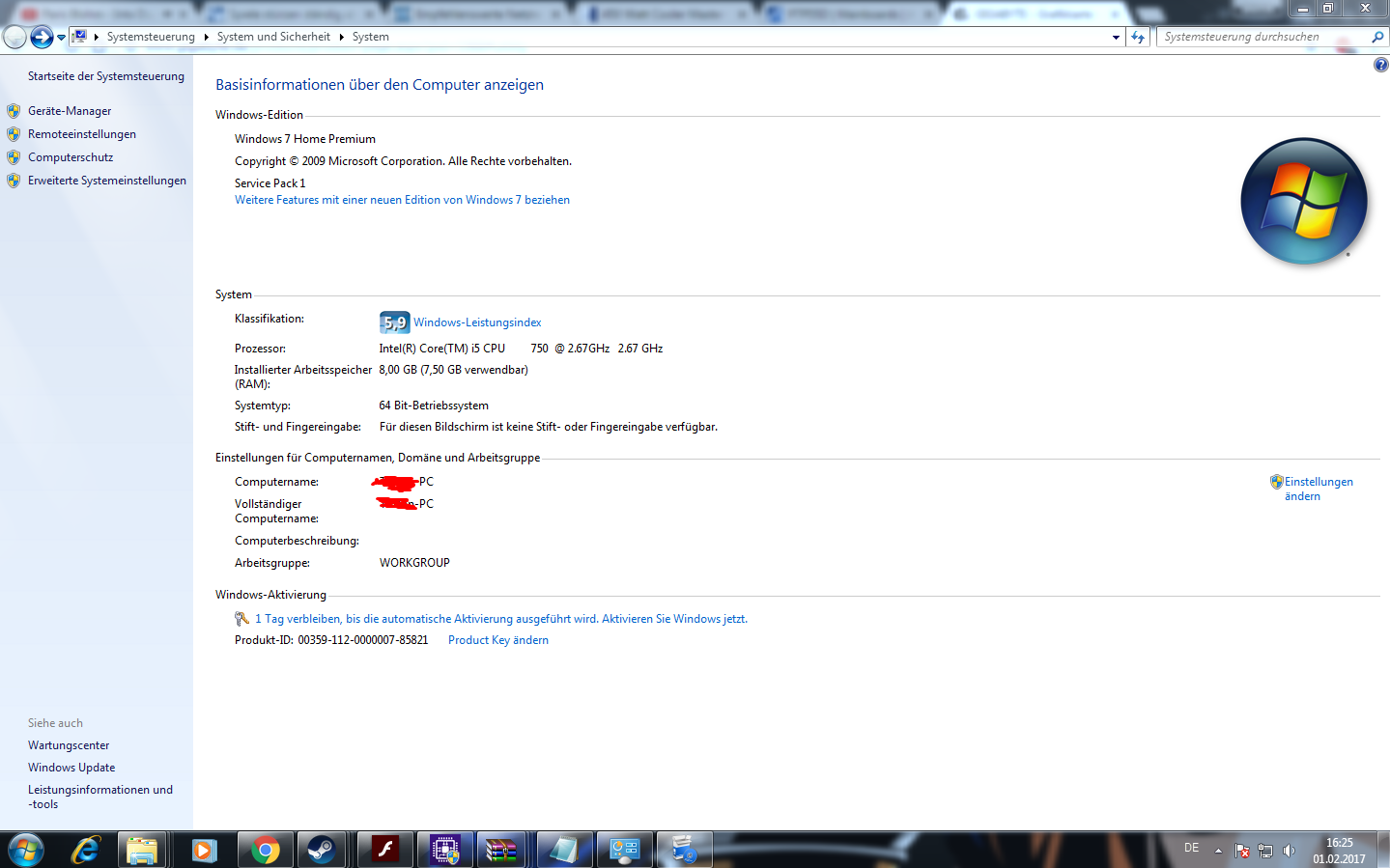This screenshot has width=1390, height=868.
Task: Click the activate Windows now link
Action: click(674, 619)
